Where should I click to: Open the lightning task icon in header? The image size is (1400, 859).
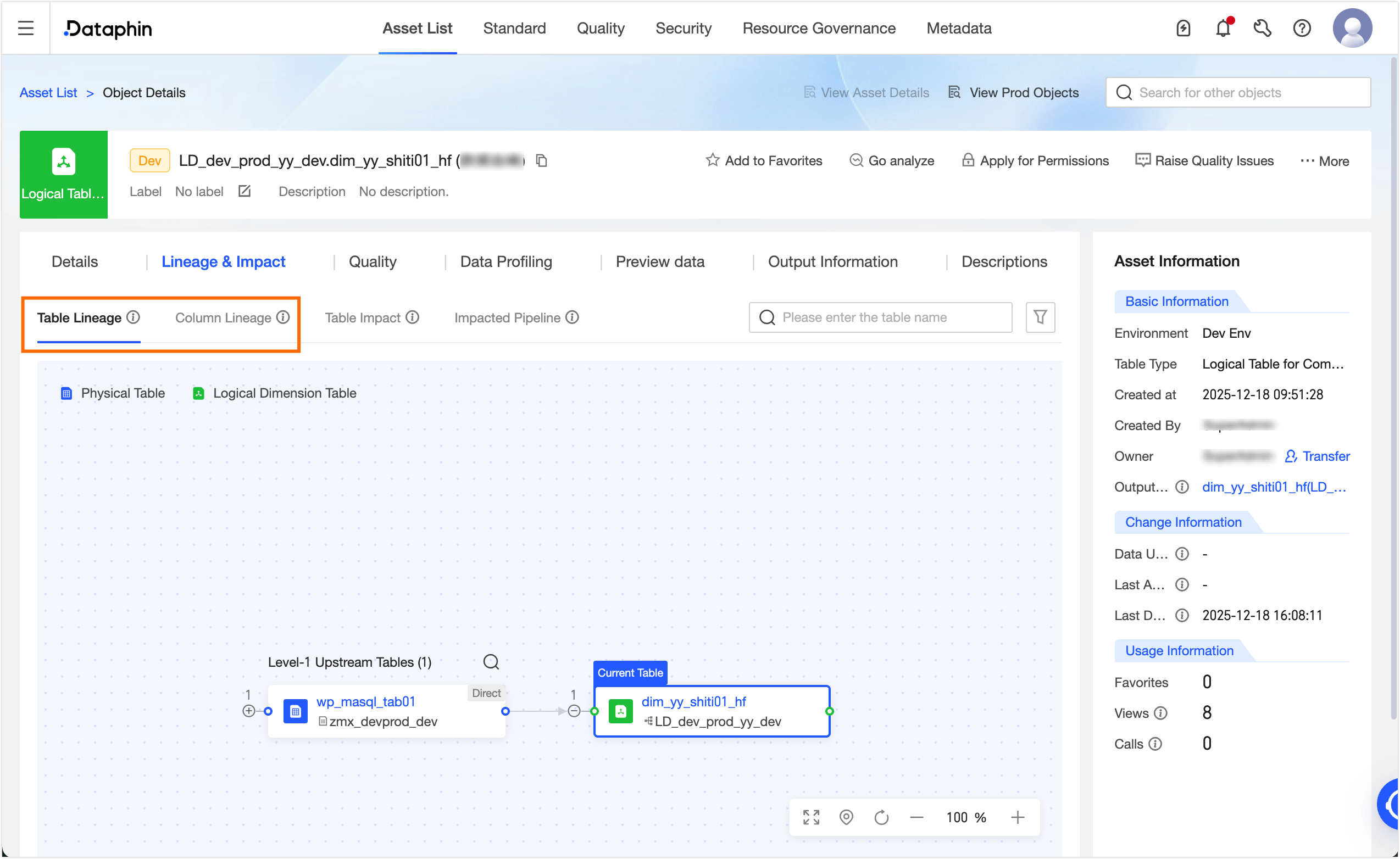1183,28
